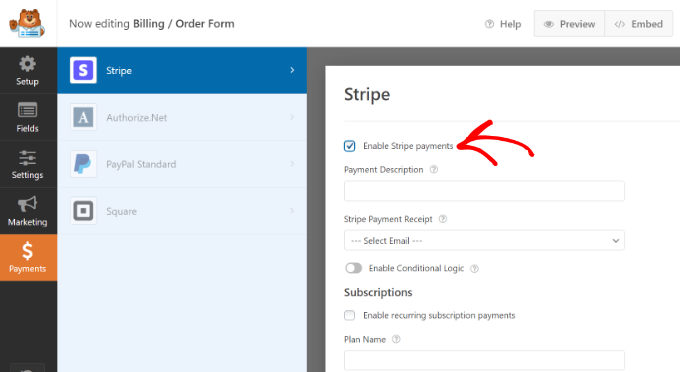Expand the Square row chevron

point(292,211)
